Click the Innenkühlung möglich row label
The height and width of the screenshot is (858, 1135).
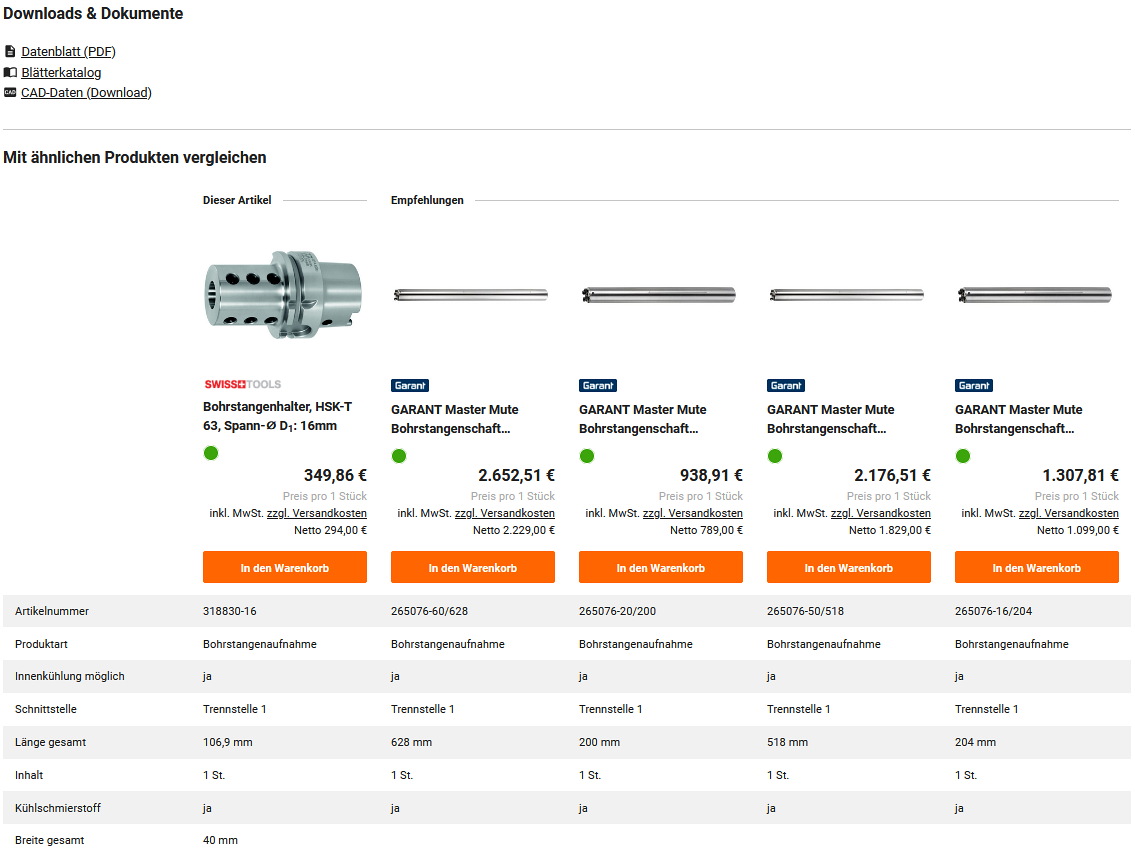point(69,676)
